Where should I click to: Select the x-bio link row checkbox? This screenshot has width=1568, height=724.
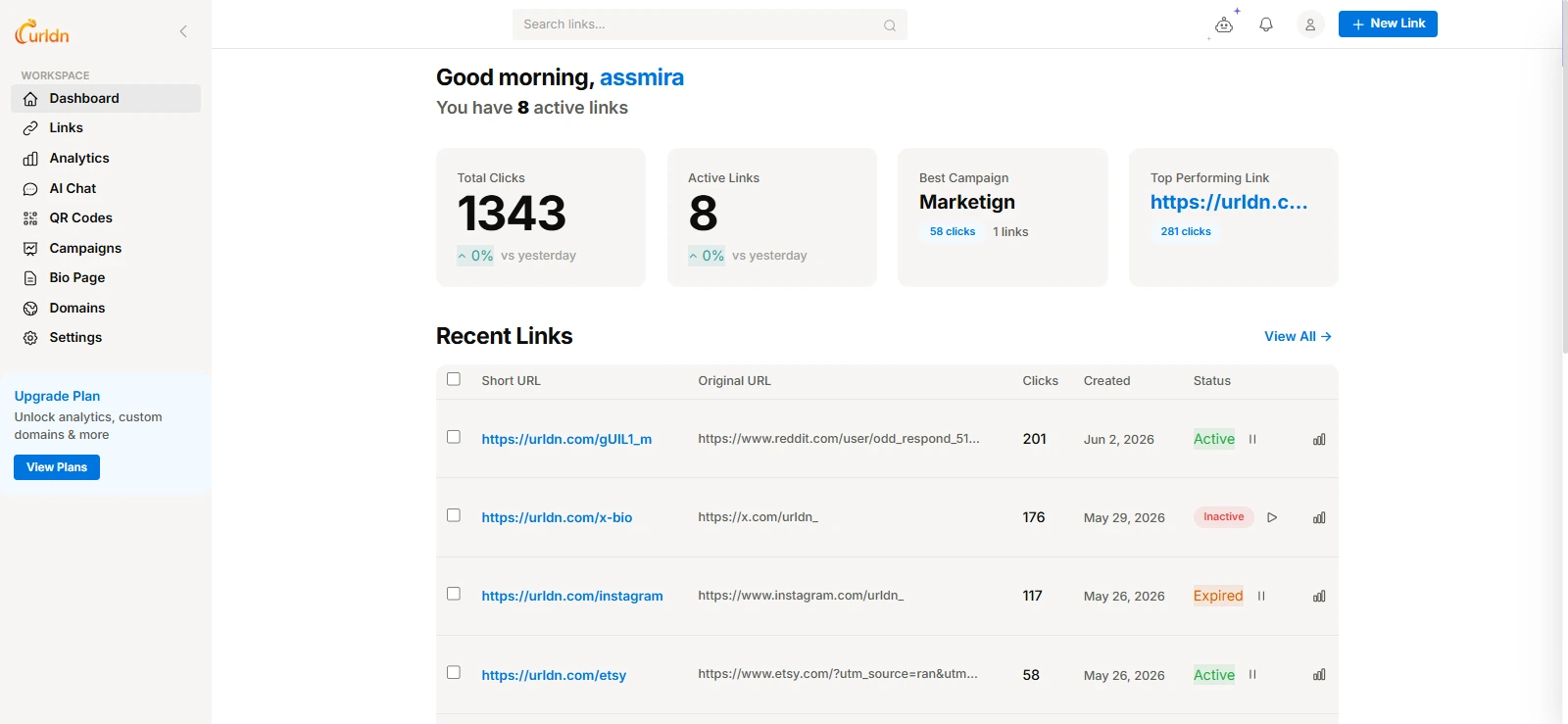(x=454, y=515)
